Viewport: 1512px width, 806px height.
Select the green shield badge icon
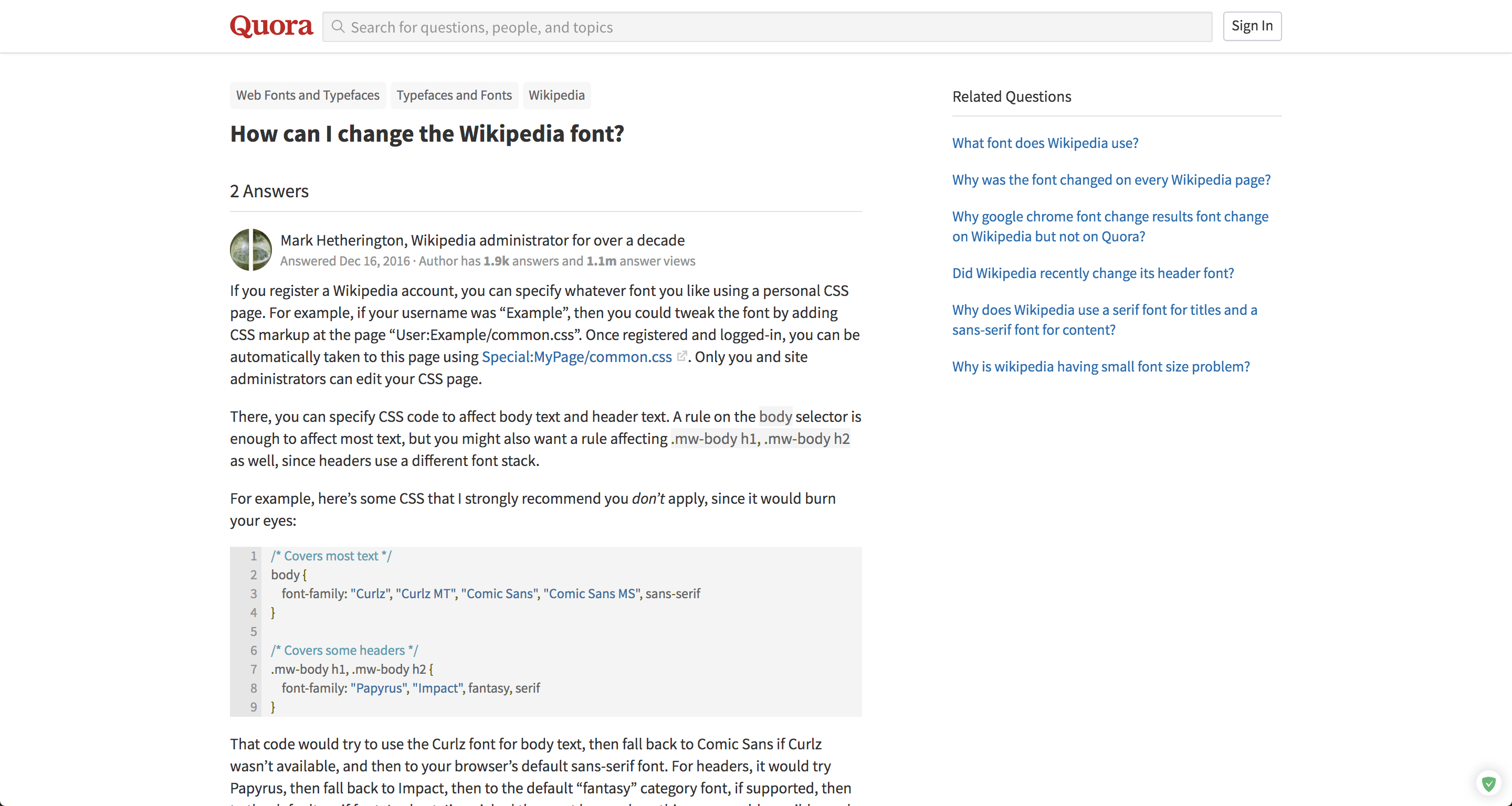(1488, 784)
